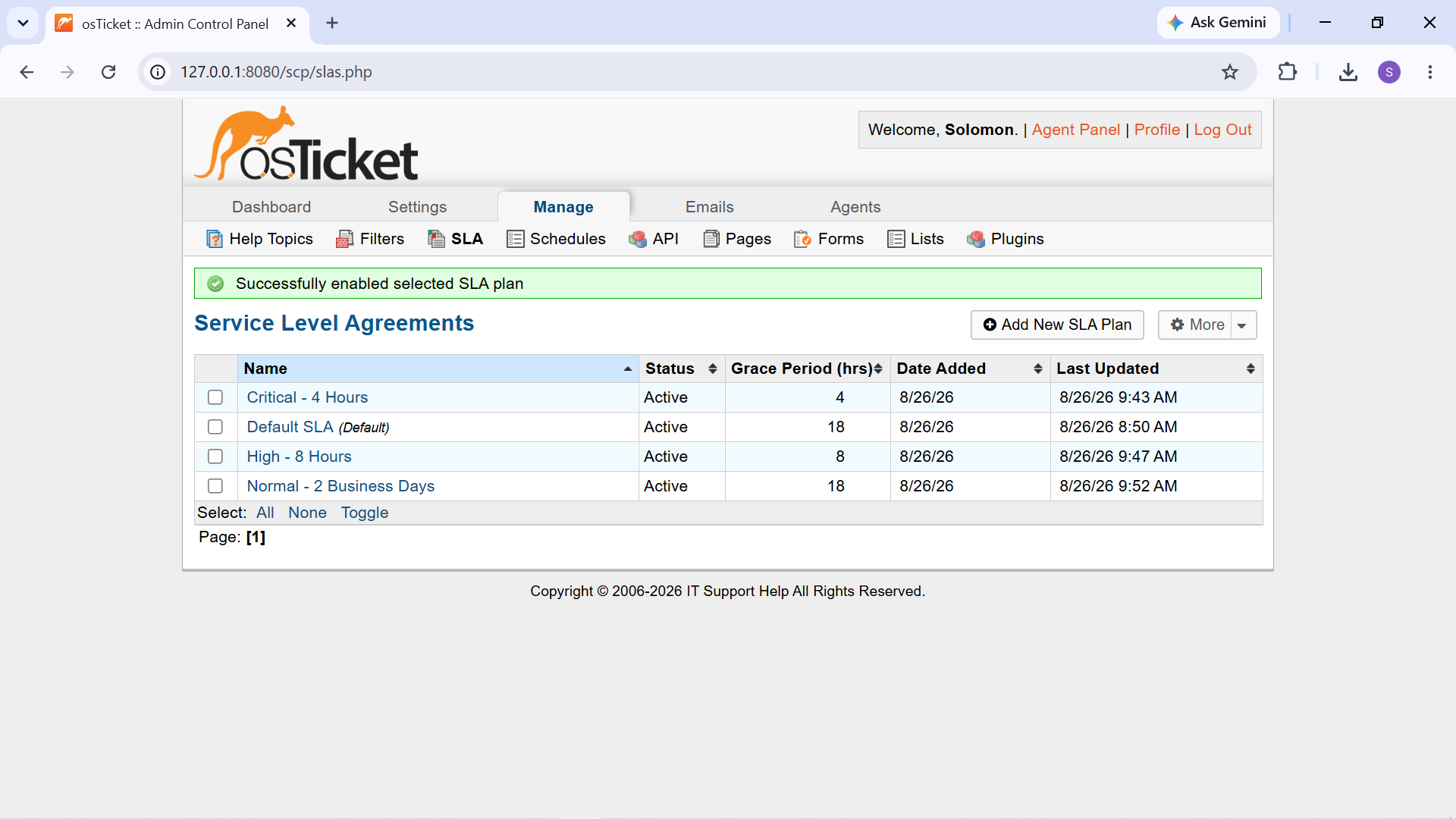Screen dimensions: 1456x819
Task: Click Last Updated 8/26/26 9:52 AM cell
Action: [x=1156, y=486]
